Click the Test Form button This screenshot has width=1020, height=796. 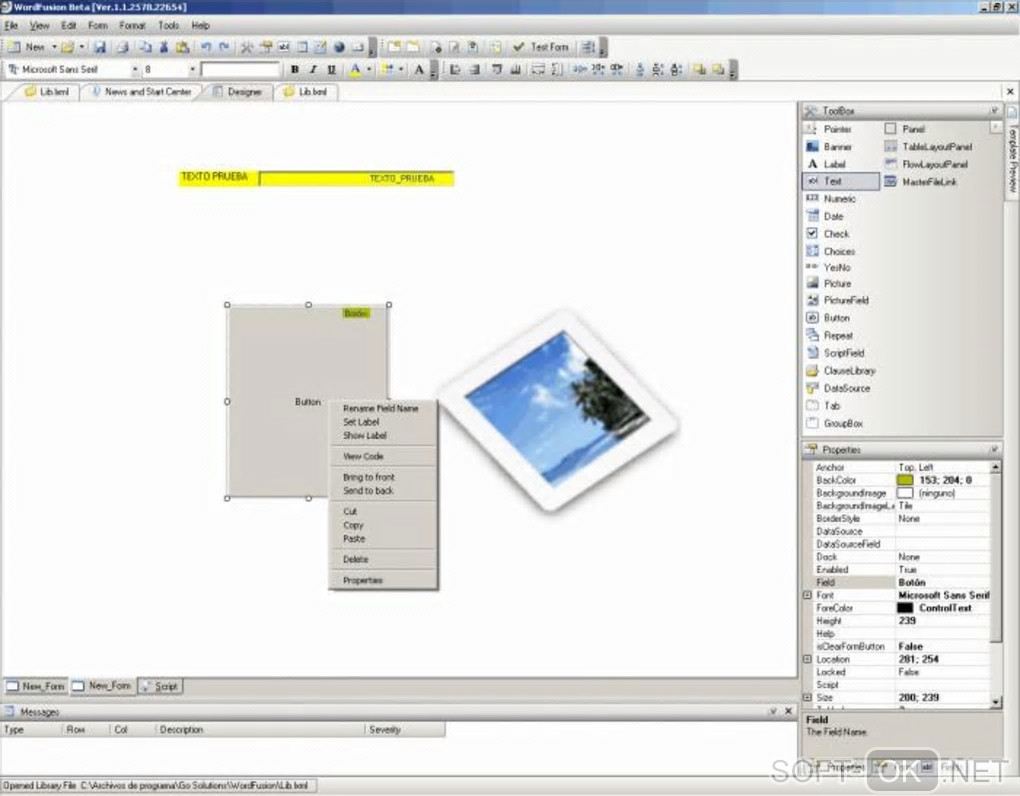point(541,47)
